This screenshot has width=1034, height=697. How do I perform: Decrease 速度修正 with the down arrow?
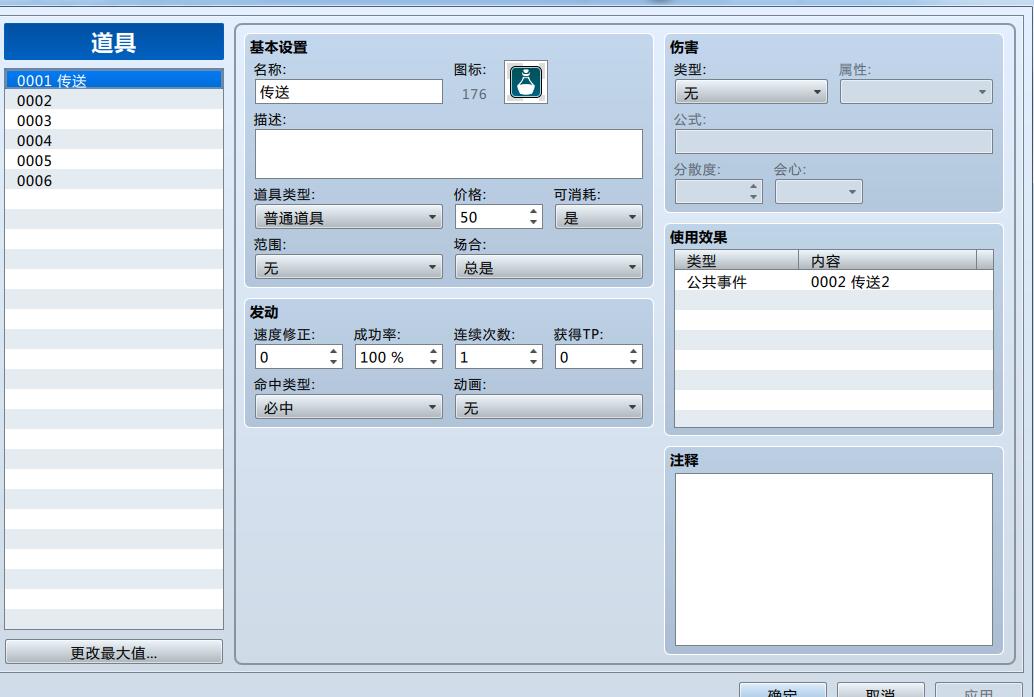[x=334, y=362]
